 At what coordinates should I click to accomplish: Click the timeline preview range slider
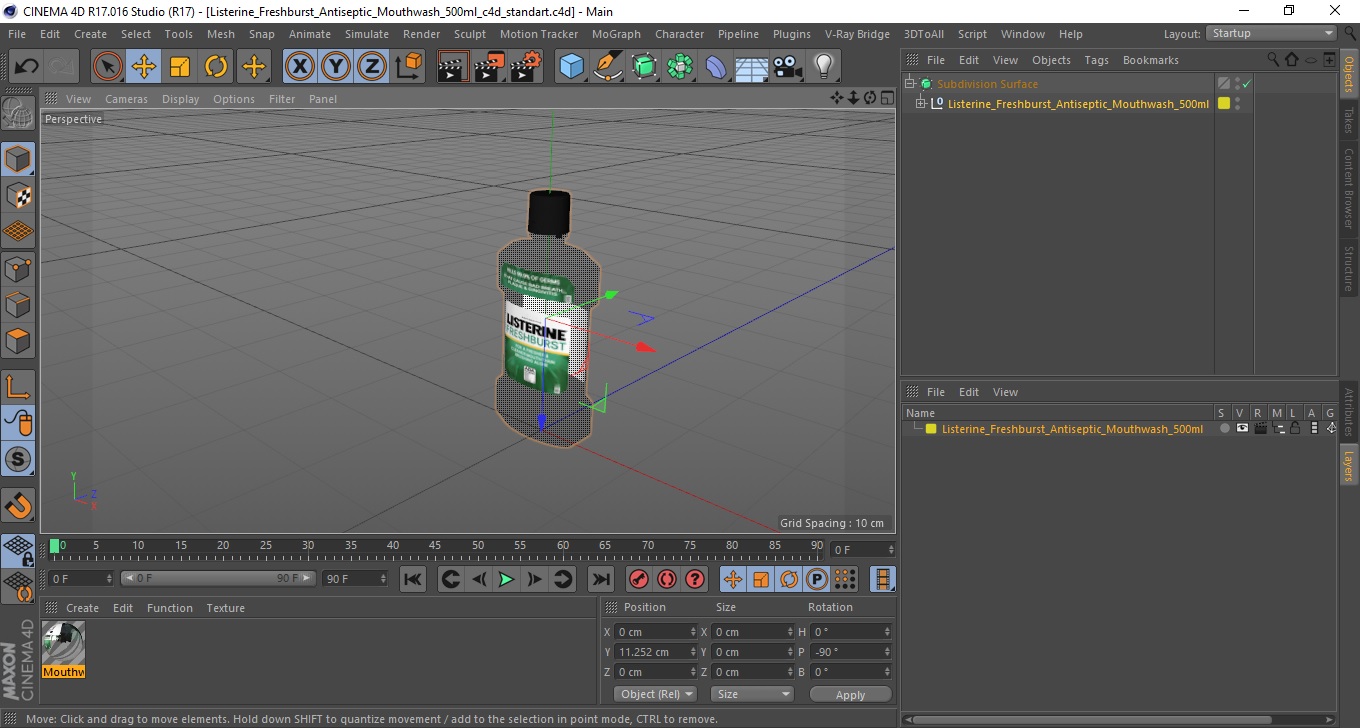pyautogui.click(x=219, y=579)
